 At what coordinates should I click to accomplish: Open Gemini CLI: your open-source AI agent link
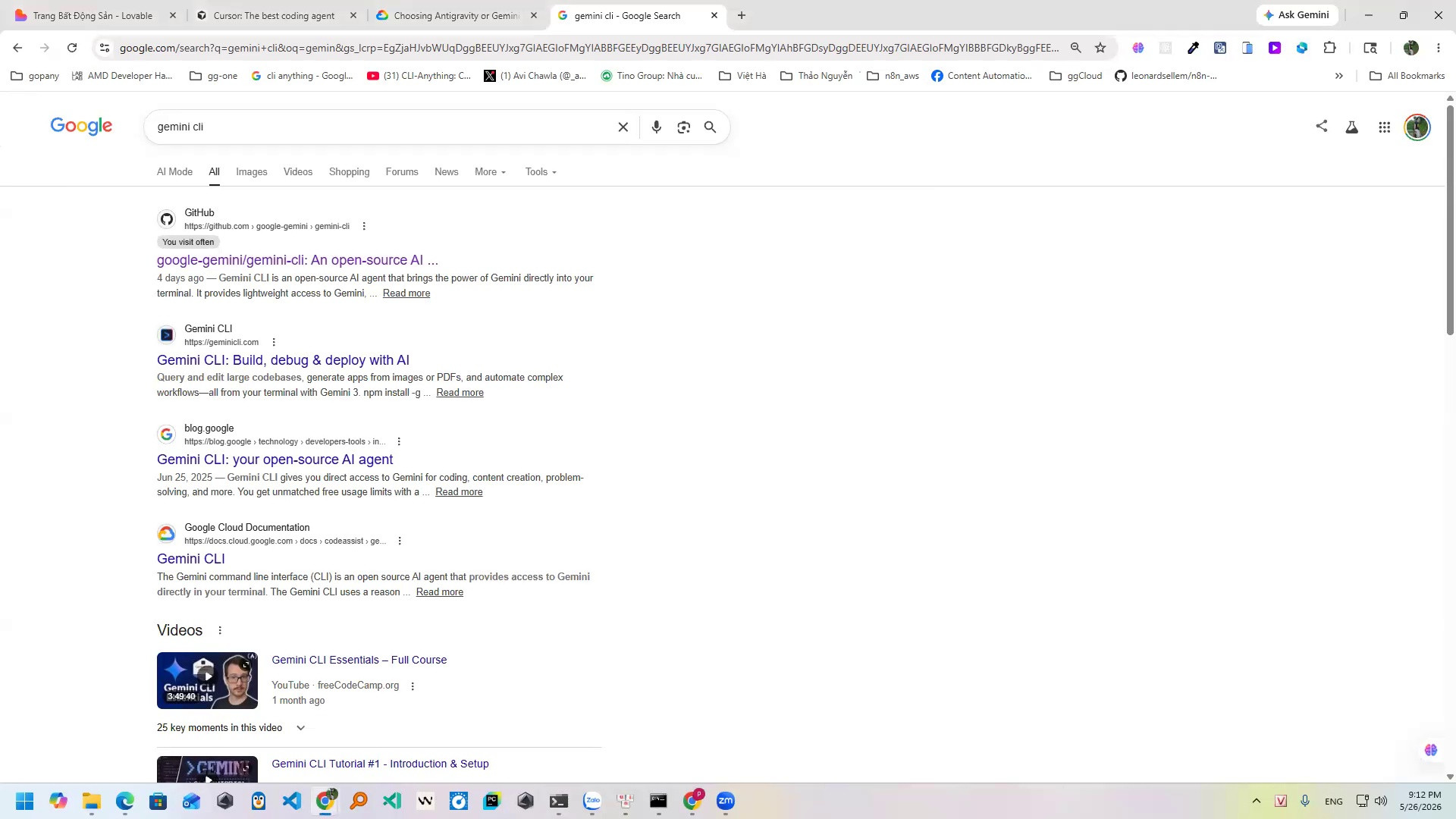[x=275, y=460]
